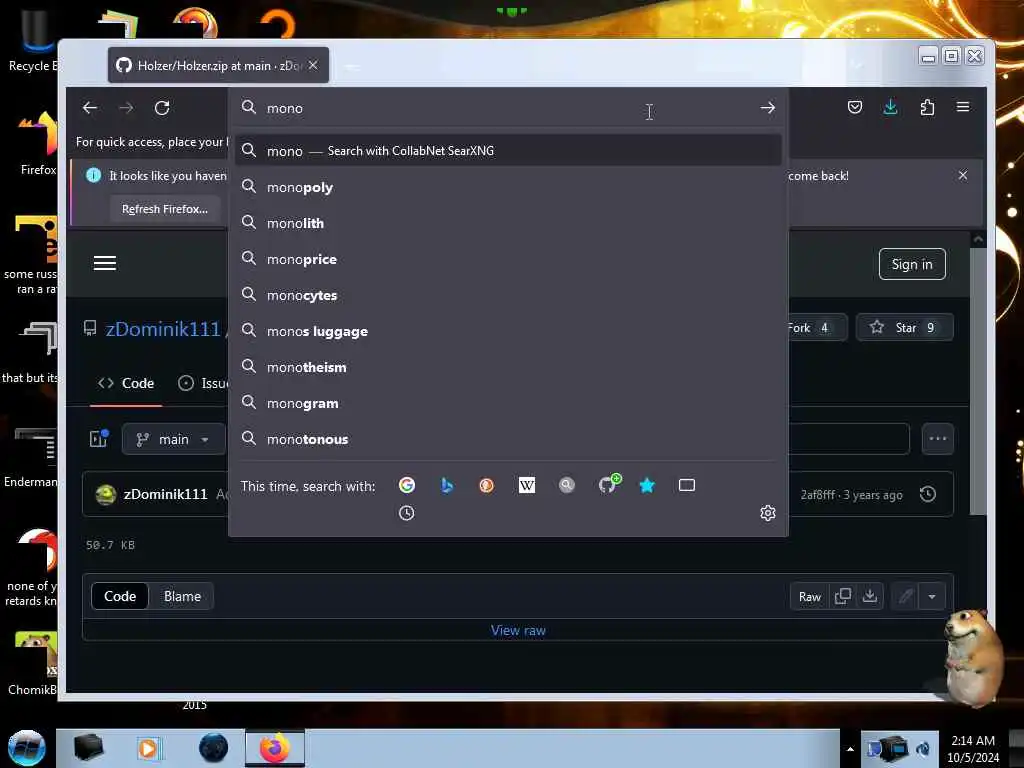
Task: Open the Firefox application hamburger menu
Action: [x=963, y=107]
